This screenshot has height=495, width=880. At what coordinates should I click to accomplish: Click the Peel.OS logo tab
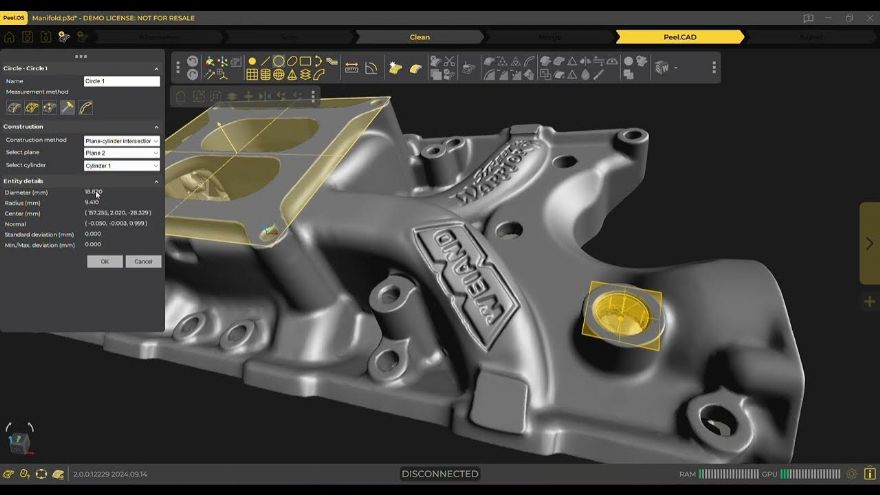pyautogui.click(x=13, y=18)
